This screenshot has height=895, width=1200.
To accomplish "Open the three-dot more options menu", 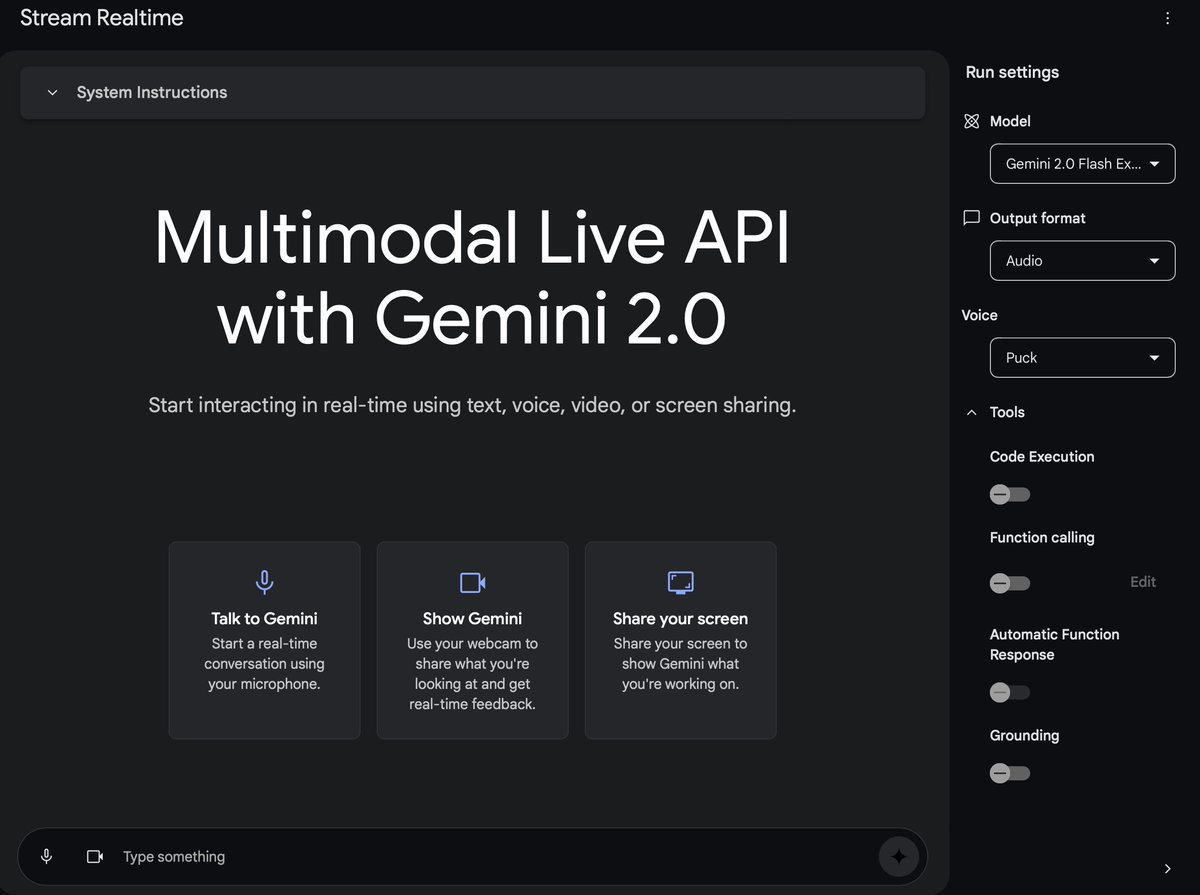I will click(x=1167, y=18).
